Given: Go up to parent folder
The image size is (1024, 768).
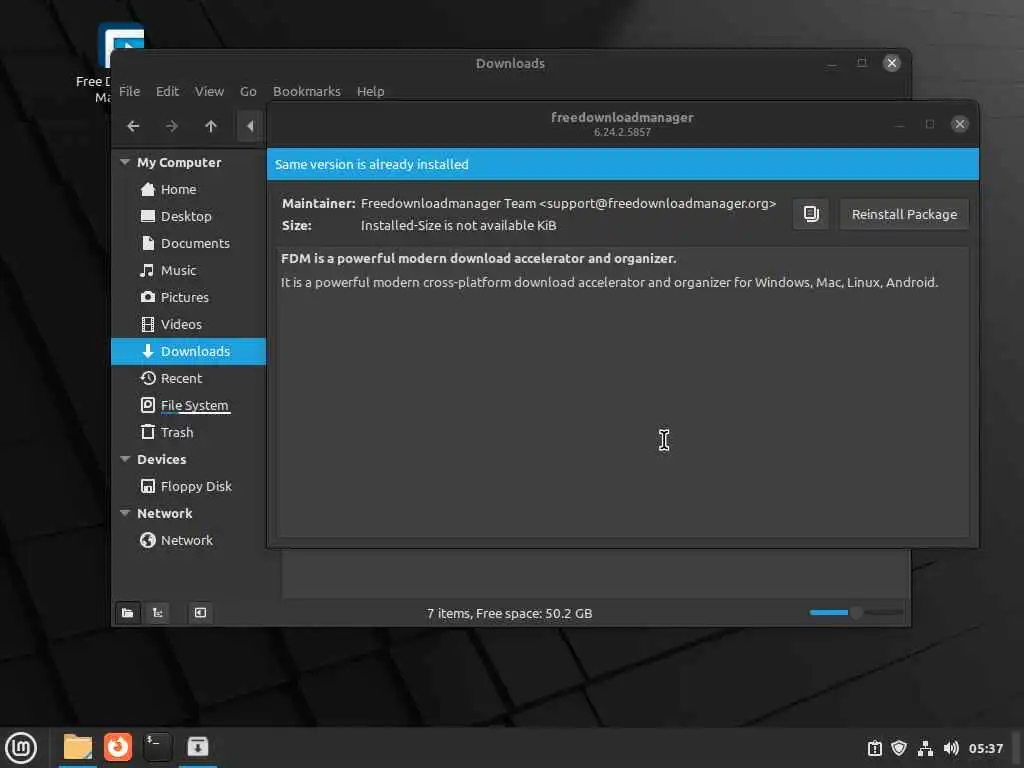Looking at the screenshot, I should click(x=210, y=126).
